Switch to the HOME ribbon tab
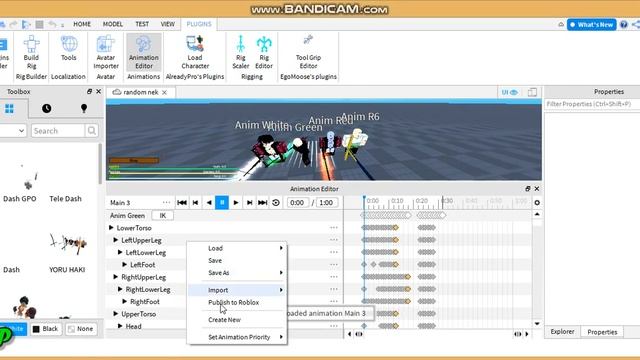 coord(82,24)
